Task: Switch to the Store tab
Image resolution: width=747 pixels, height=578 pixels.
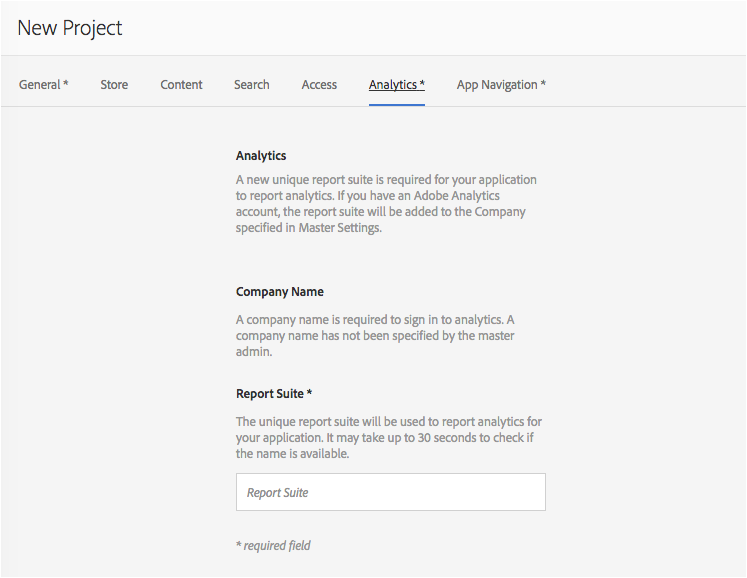Action: pos(114,85)
